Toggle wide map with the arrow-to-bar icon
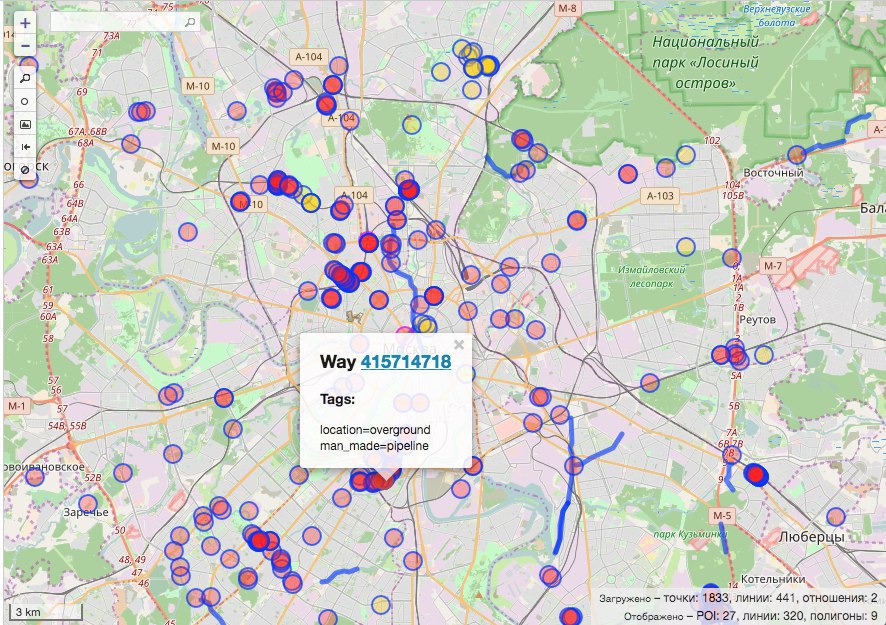This screenshot has width=886, height=625. point(25,146)
